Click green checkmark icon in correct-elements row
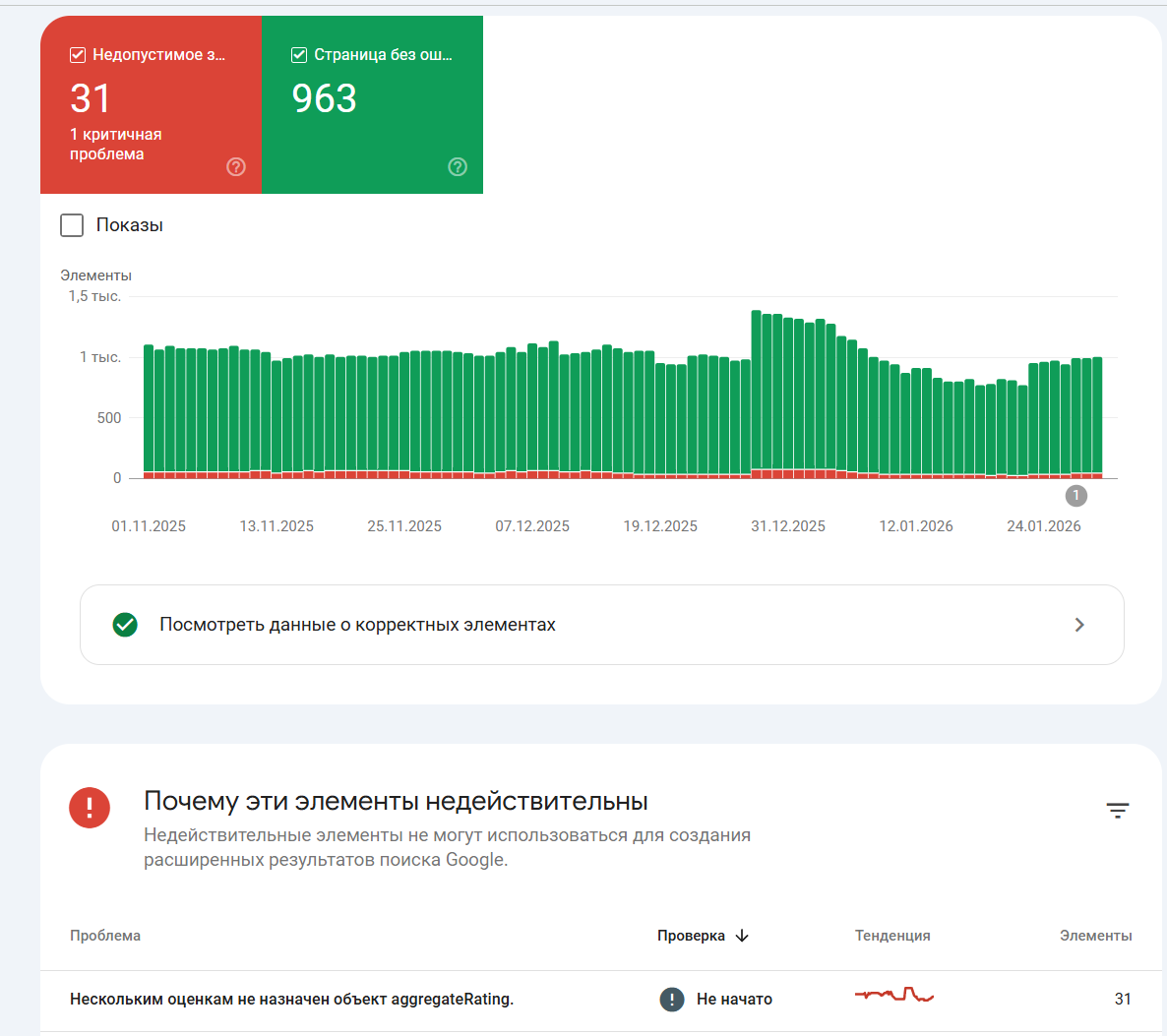This screenshot has height=1036, width=1167. tap(125, 625)
